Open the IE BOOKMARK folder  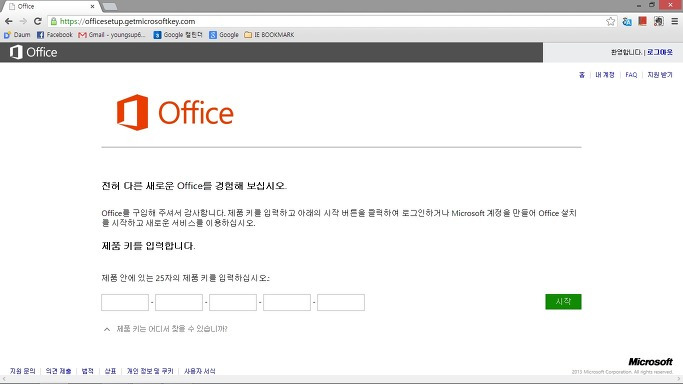pos(269,34)
